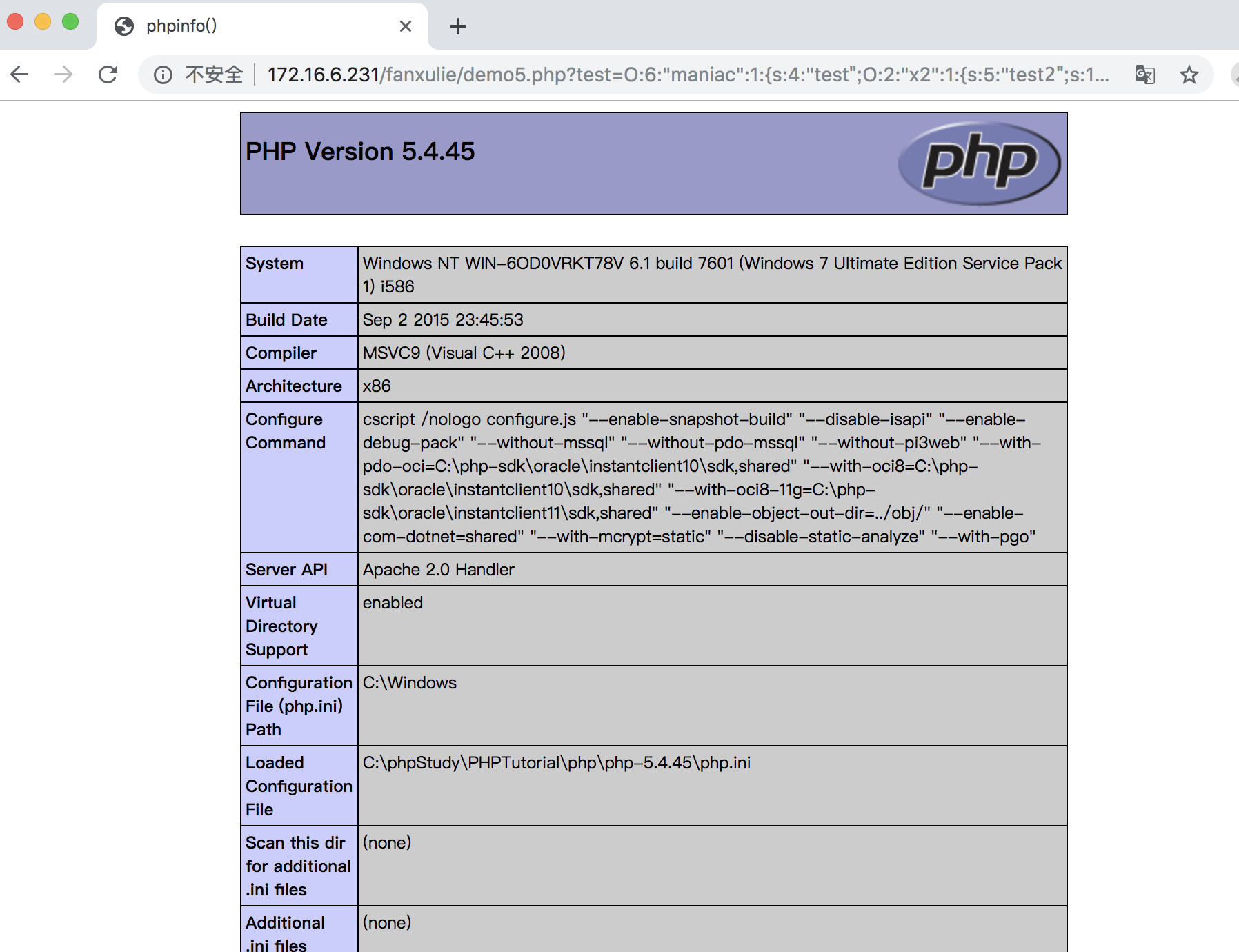This screenshot has width=1239, height=952.
Task: Click the translate page icon
Action: coord(1145,75)
